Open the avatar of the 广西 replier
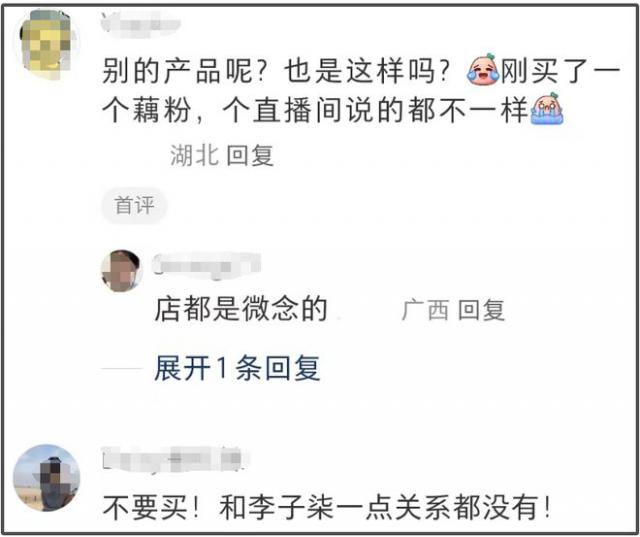 coord(121,271)
